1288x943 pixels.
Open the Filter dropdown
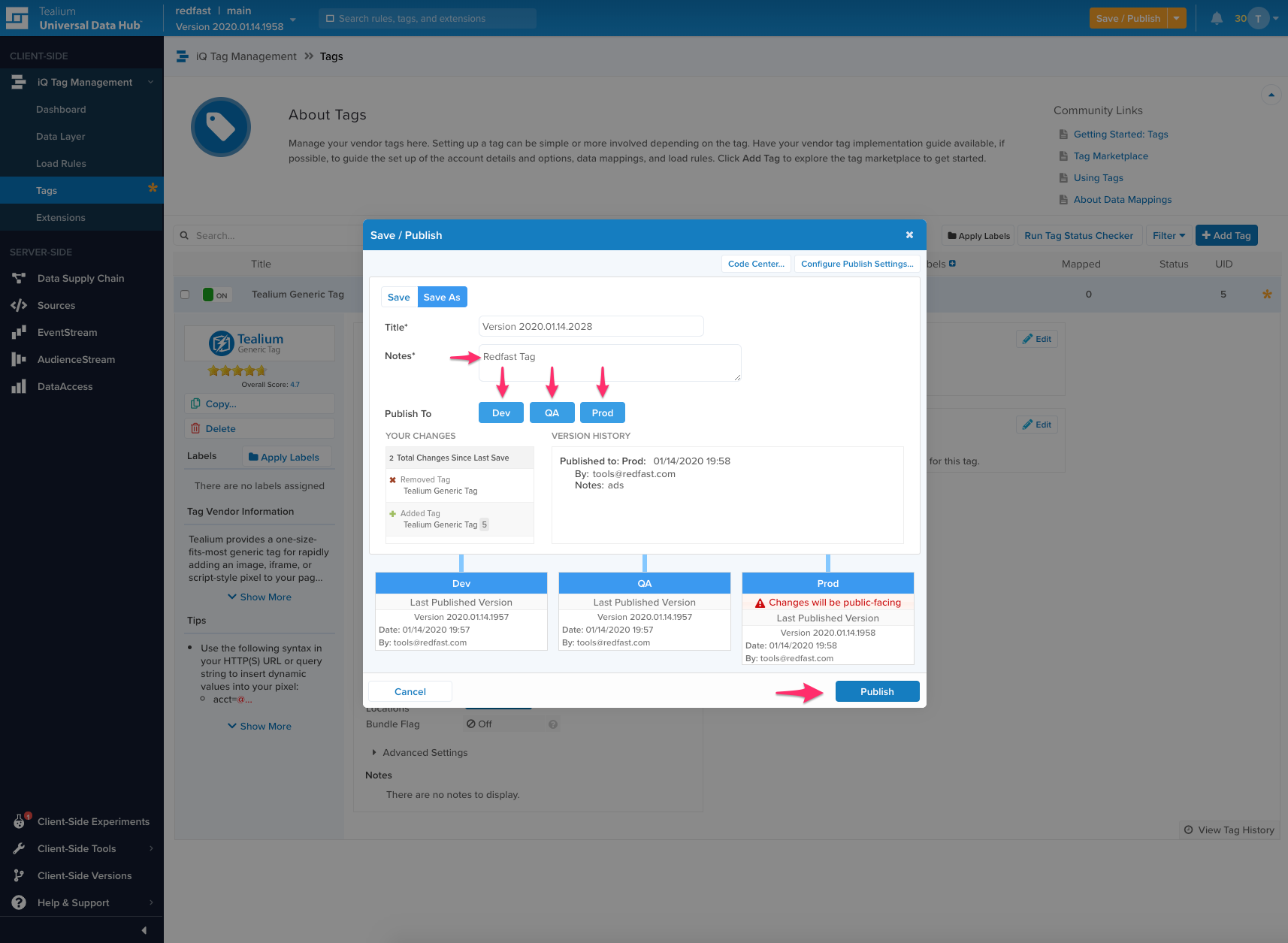point(1169,235)
